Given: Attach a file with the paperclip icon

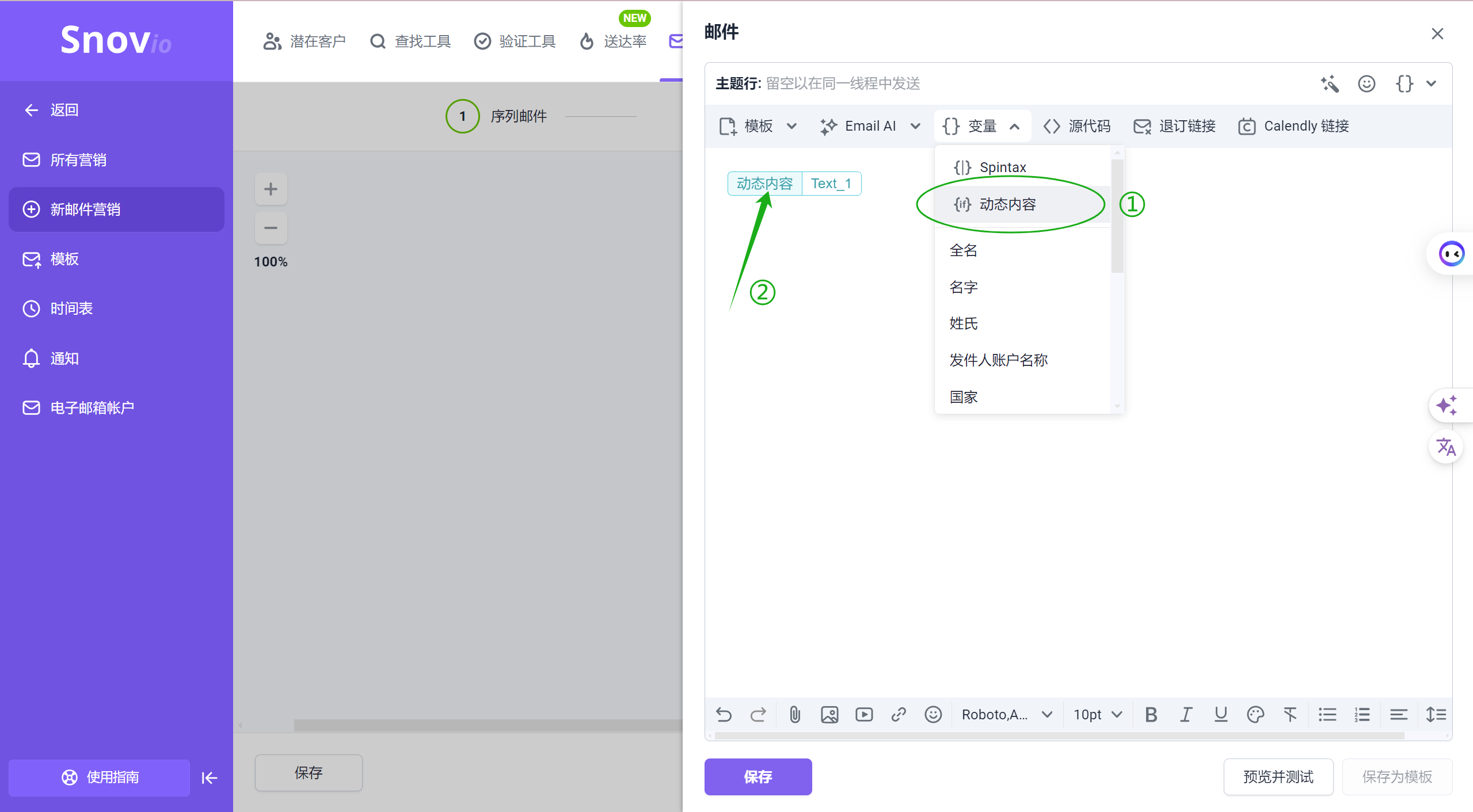Looking at the screenshot, I should point(795,714).
